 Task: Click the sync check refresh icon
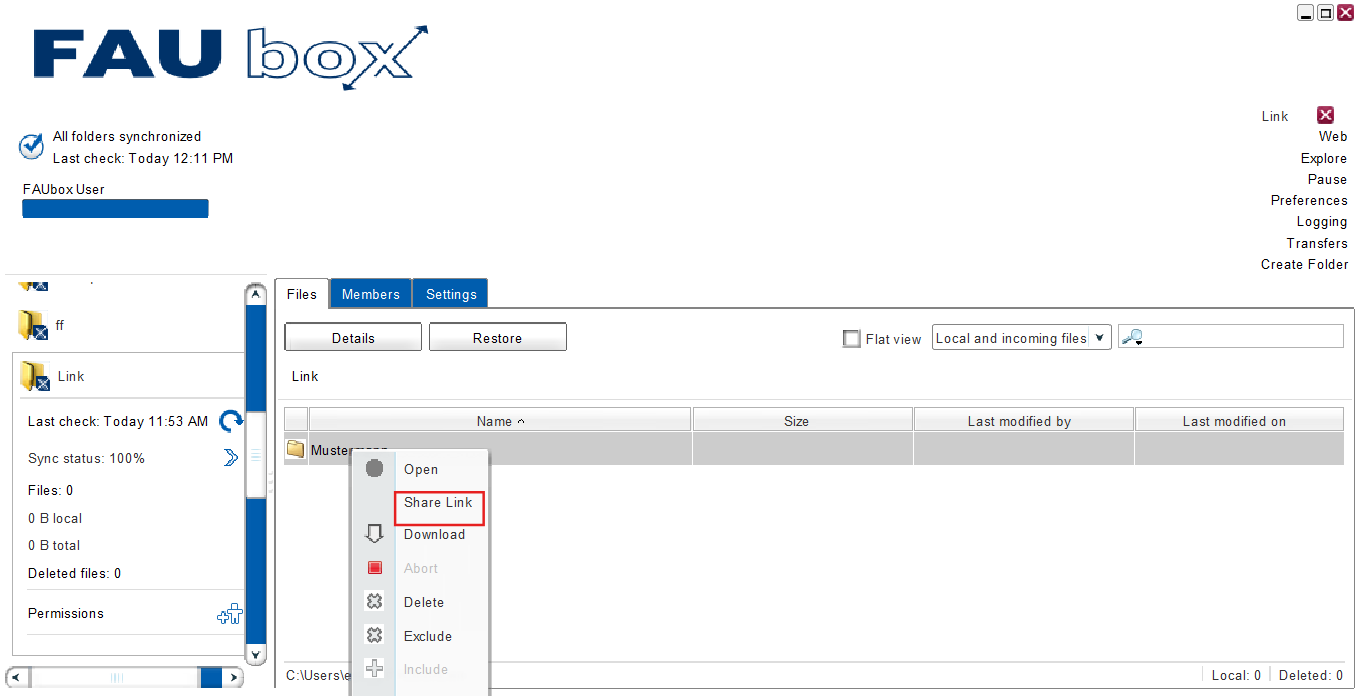pos(231,421)
